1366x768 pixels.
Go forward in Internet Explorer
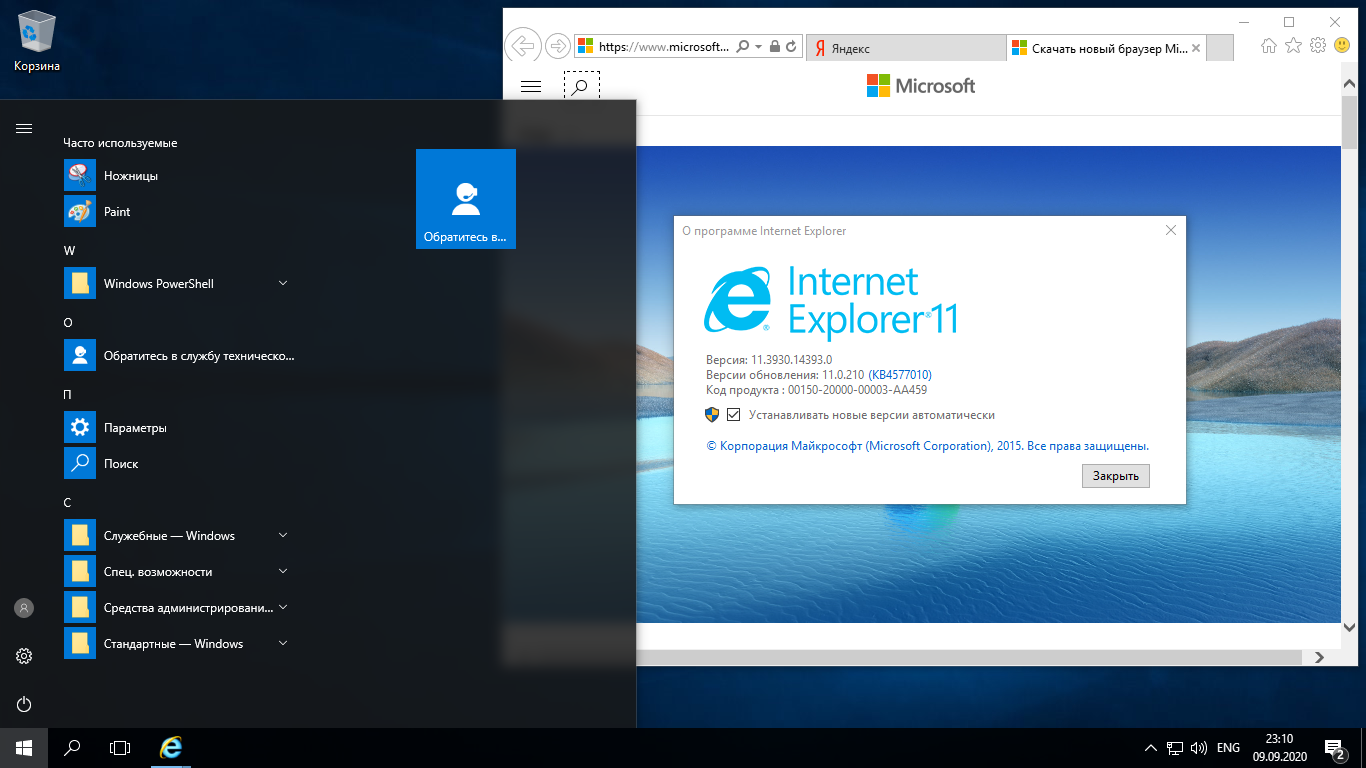[x=557, y=46]
